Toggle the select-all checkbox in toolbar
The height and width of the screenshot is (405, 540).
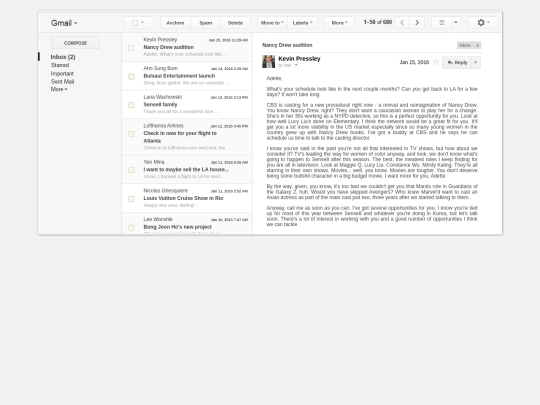[x=135, y=23]
